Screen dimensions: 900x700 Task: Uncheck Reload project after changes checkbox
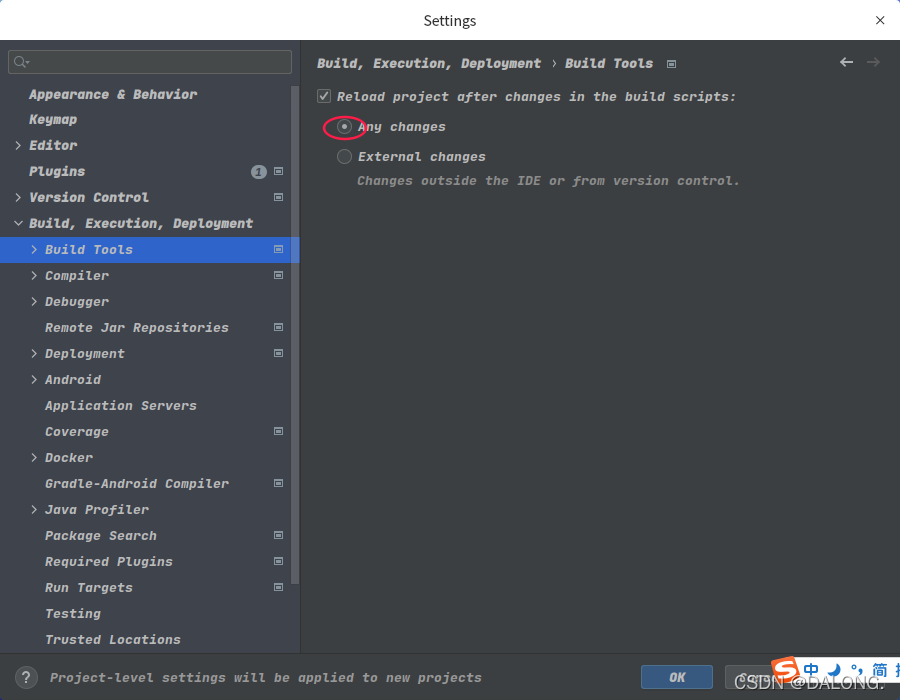324,96
